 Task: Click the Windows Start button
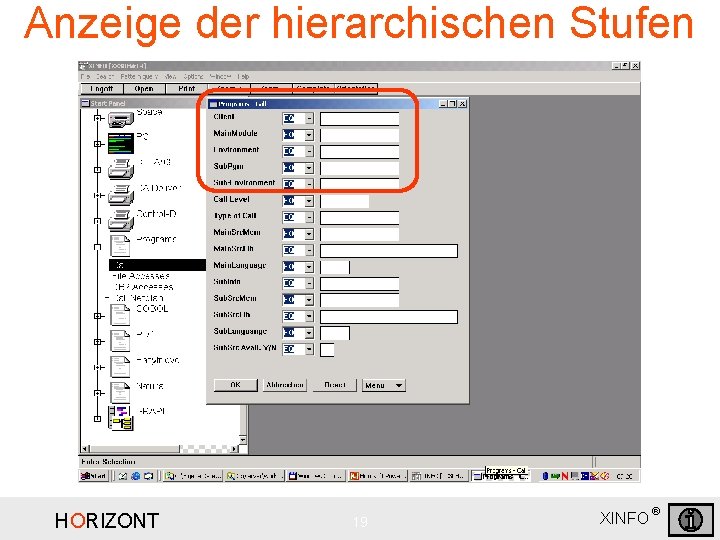[94, 476]
